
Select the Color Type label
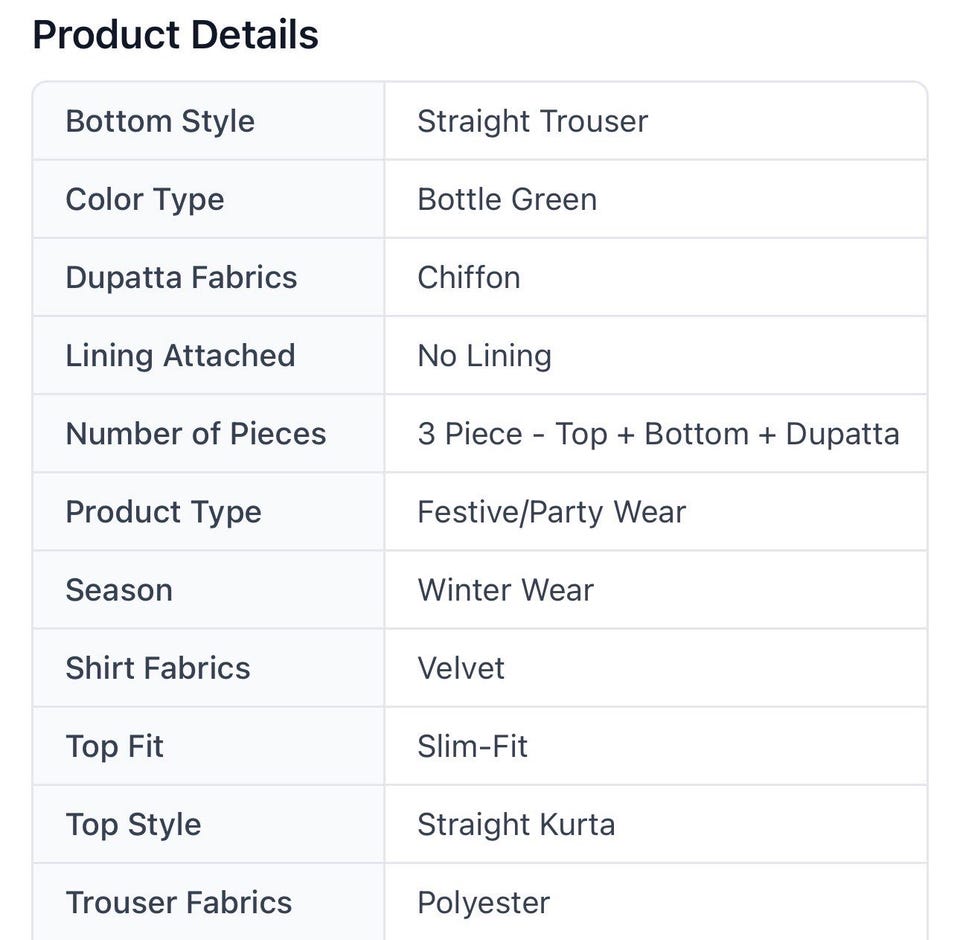pyautogui.click(x=145, y=200)
